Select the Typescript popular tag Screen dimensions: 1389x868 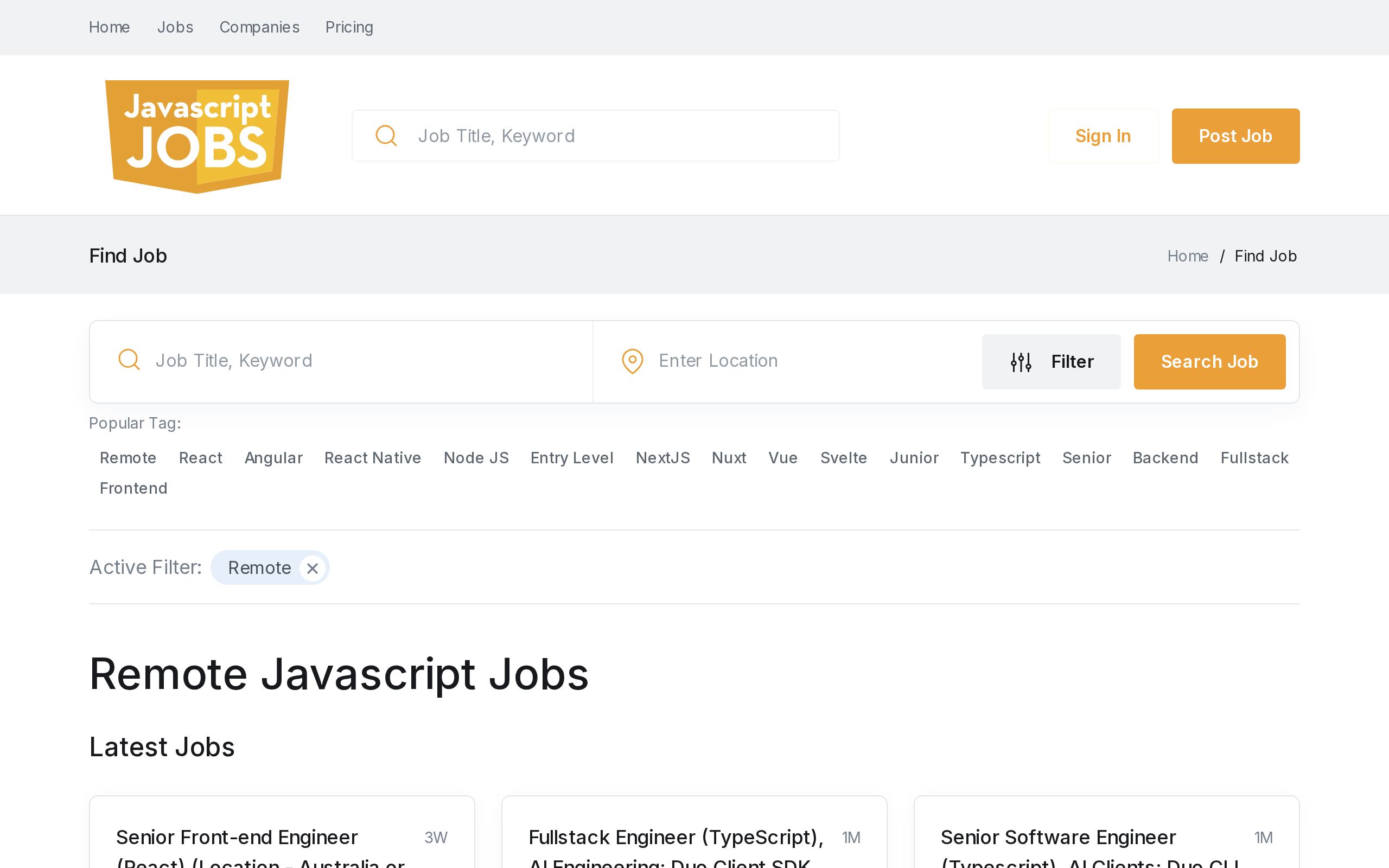1000,457
